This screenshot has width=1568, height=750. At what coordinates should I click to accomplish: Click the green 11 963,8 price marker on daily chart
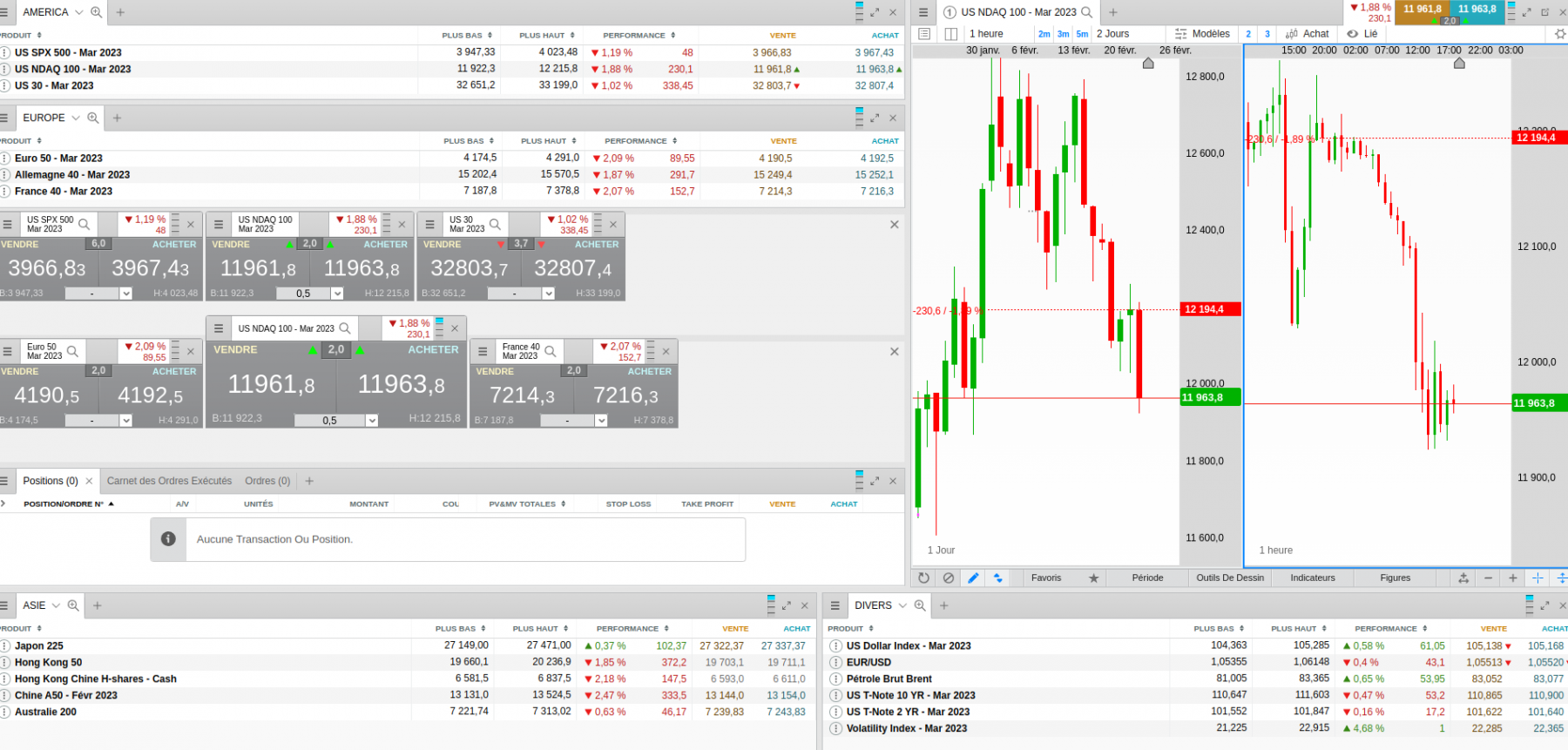pos(1210,397)
